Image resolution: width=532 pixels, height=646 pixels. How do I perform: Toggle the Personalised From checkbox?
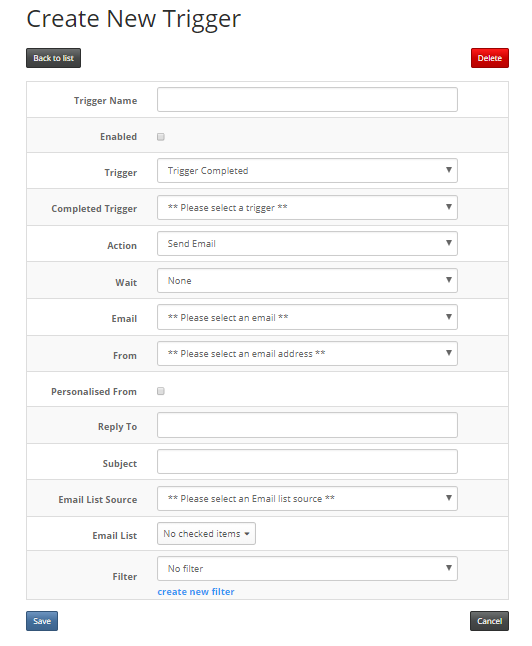161,391
